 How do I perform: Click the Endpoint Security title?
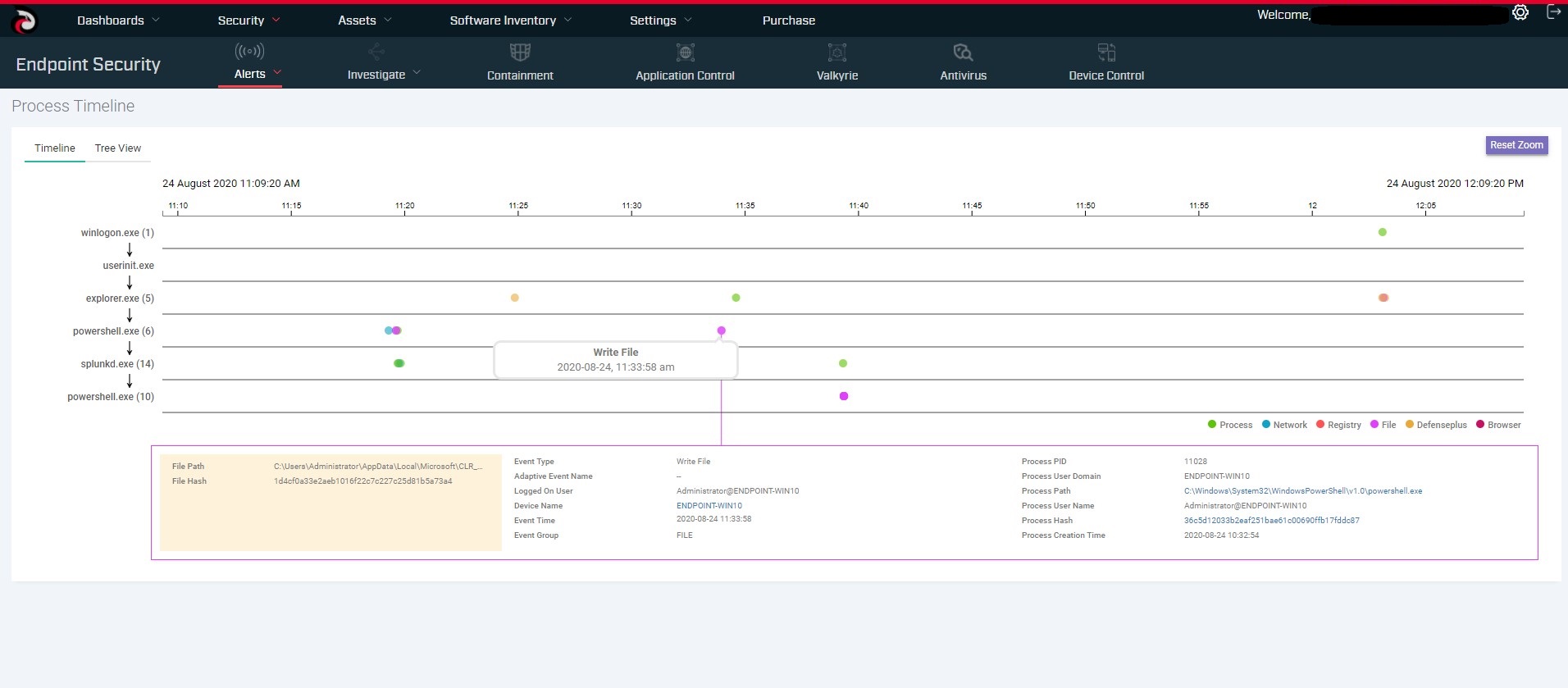pyautogui.click(x=88, y=64)
